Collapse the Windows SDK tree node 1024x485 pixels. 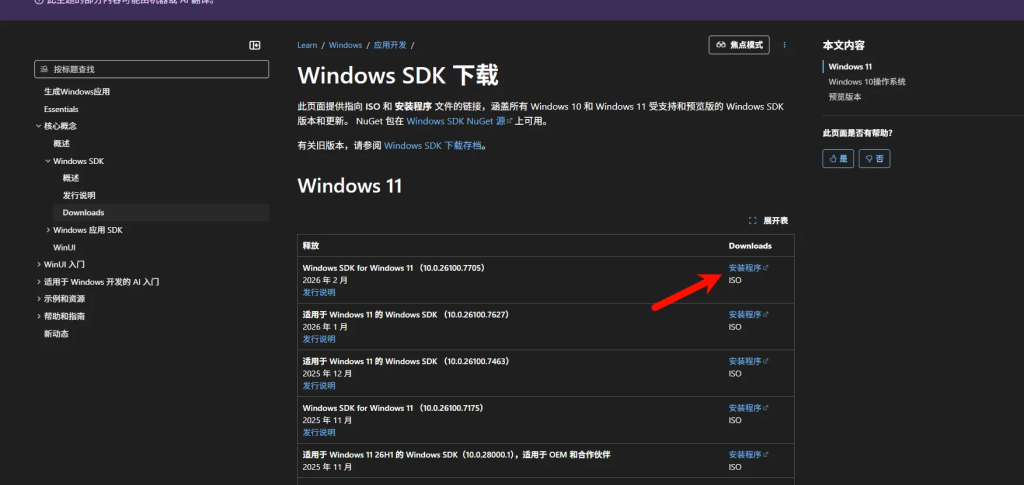pyautogui.click(x=48, y=161)
